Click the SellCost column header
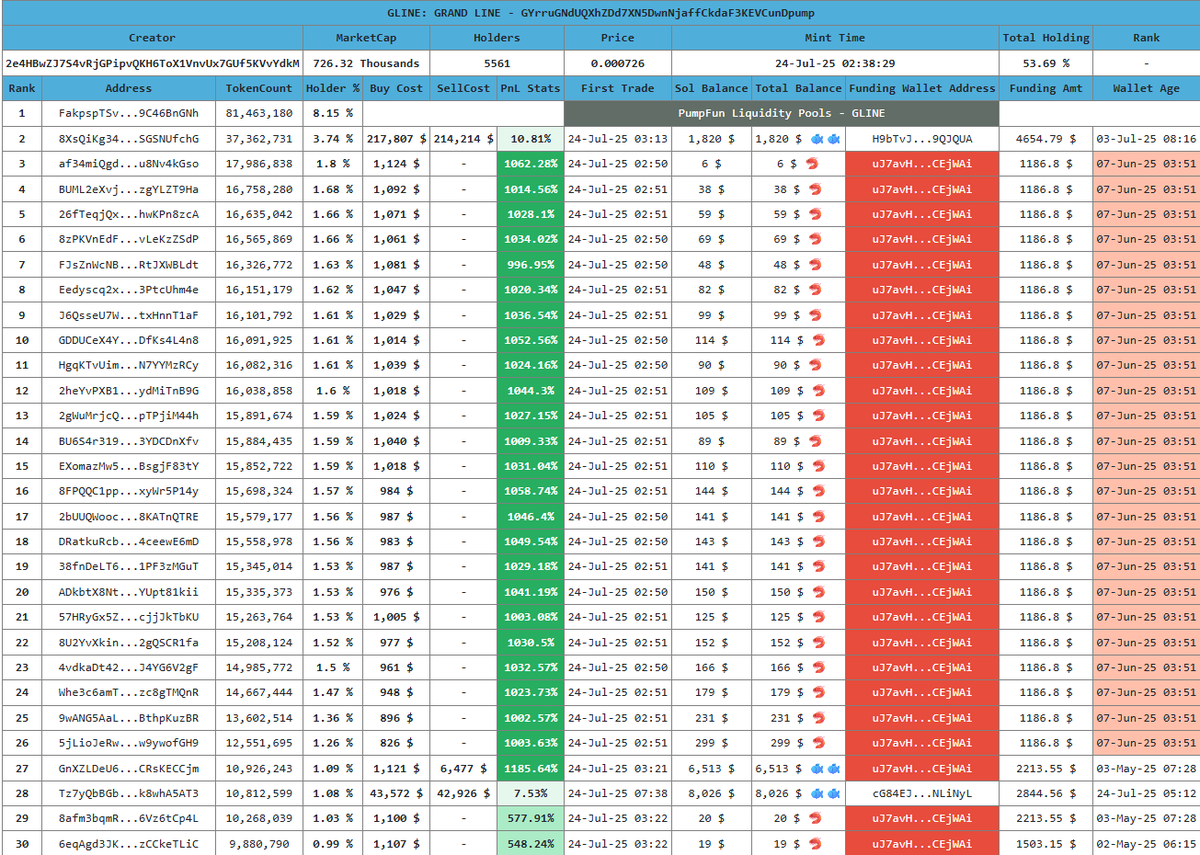The image size is (1200, 855). 464,88
